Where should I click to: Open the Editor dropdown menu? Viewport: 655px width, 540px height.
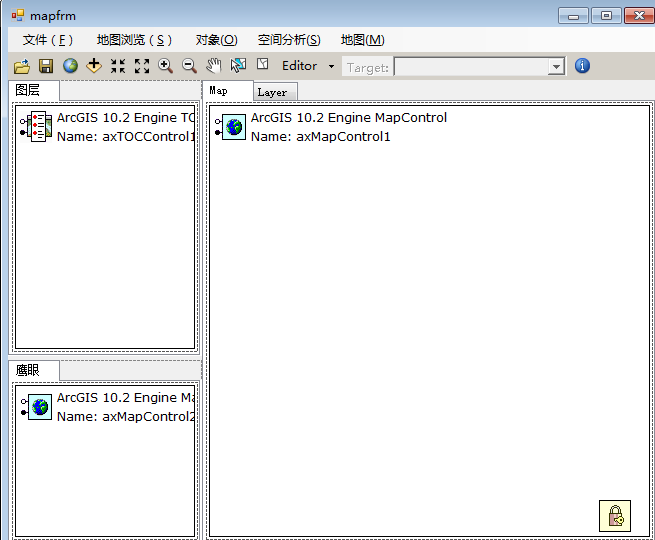[308, 66]
